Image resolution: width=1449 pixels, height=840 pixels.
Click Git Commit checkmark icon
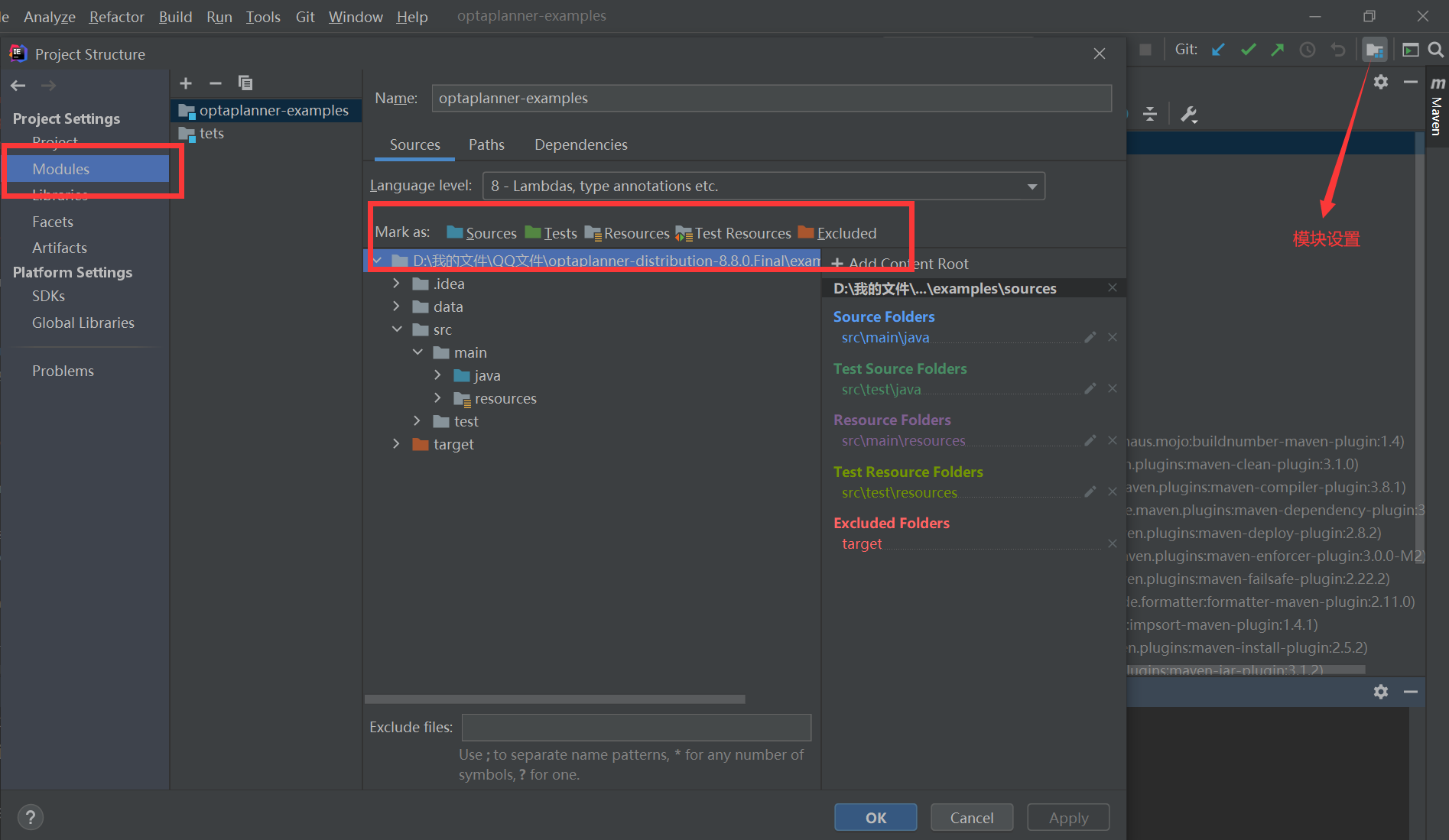[1249, 50]
